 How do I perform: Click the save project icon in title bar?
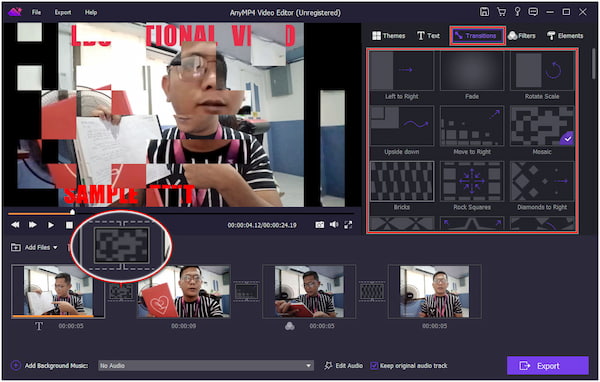click(484, 12)
